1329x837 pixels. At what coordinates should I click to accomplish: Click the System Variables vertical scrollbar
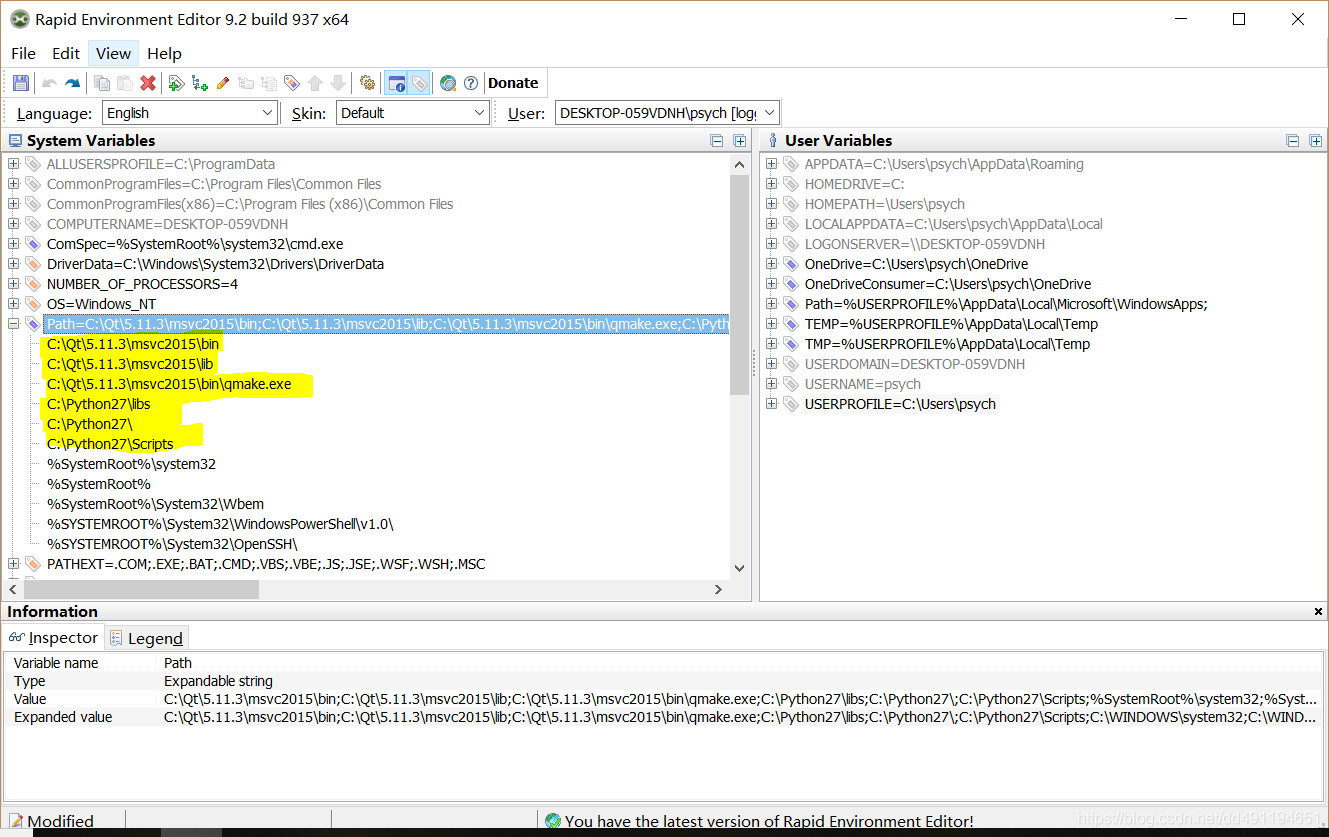[740, 286]
